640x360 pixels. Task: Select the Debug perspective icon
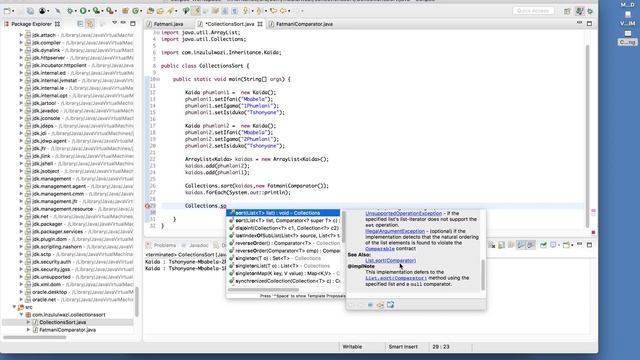(590, 11)
